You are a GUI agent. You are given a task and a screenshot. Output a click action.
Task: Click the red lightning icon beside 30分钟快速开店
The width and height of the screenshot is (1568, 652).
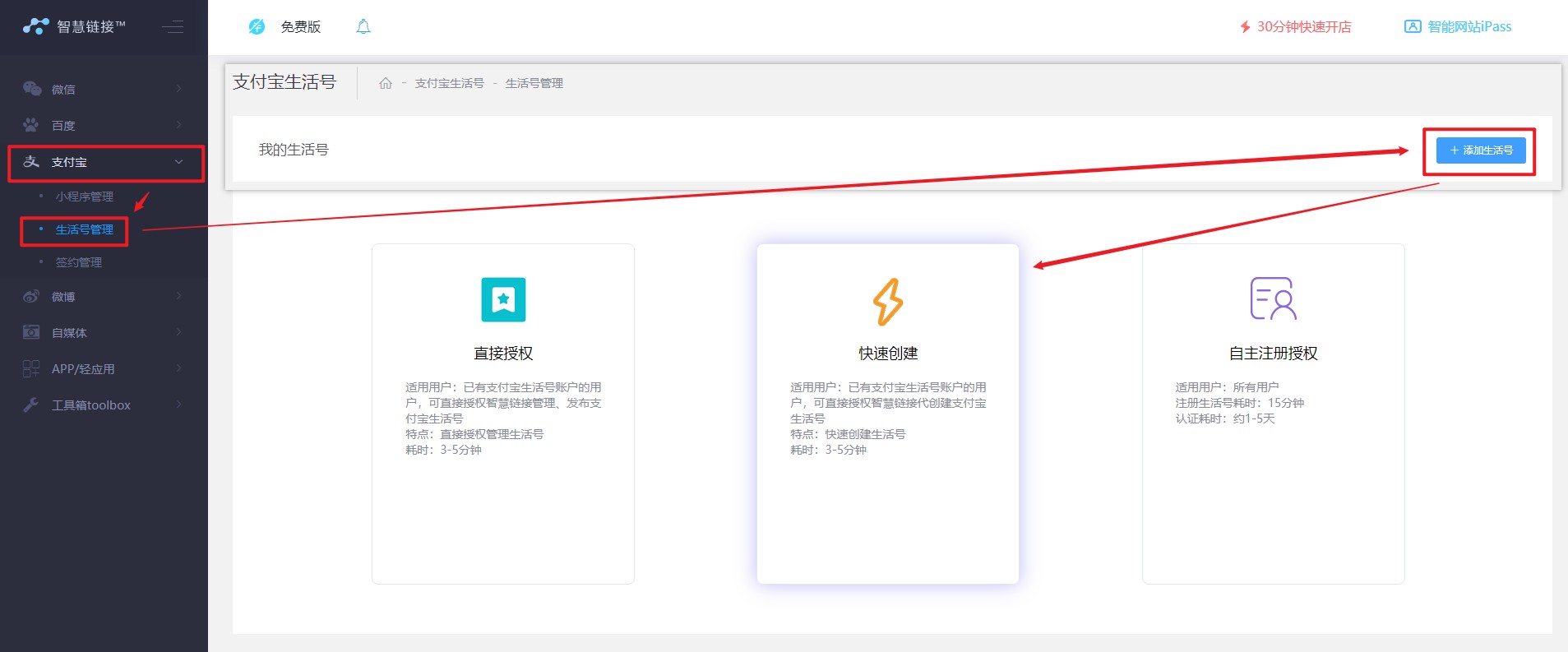[1245, 27]
